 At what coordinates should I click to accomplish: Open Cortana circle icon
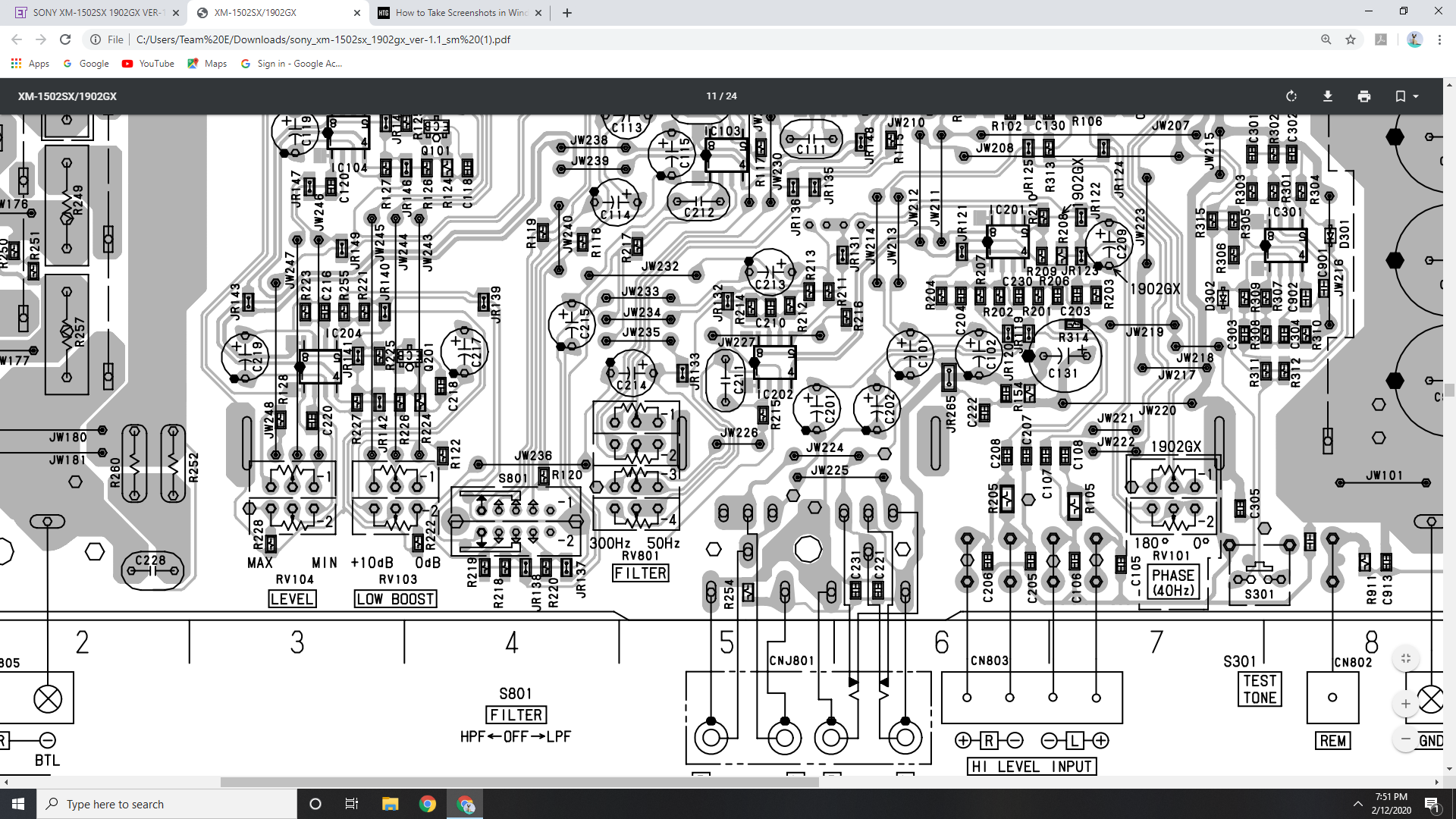click(315, 804)
